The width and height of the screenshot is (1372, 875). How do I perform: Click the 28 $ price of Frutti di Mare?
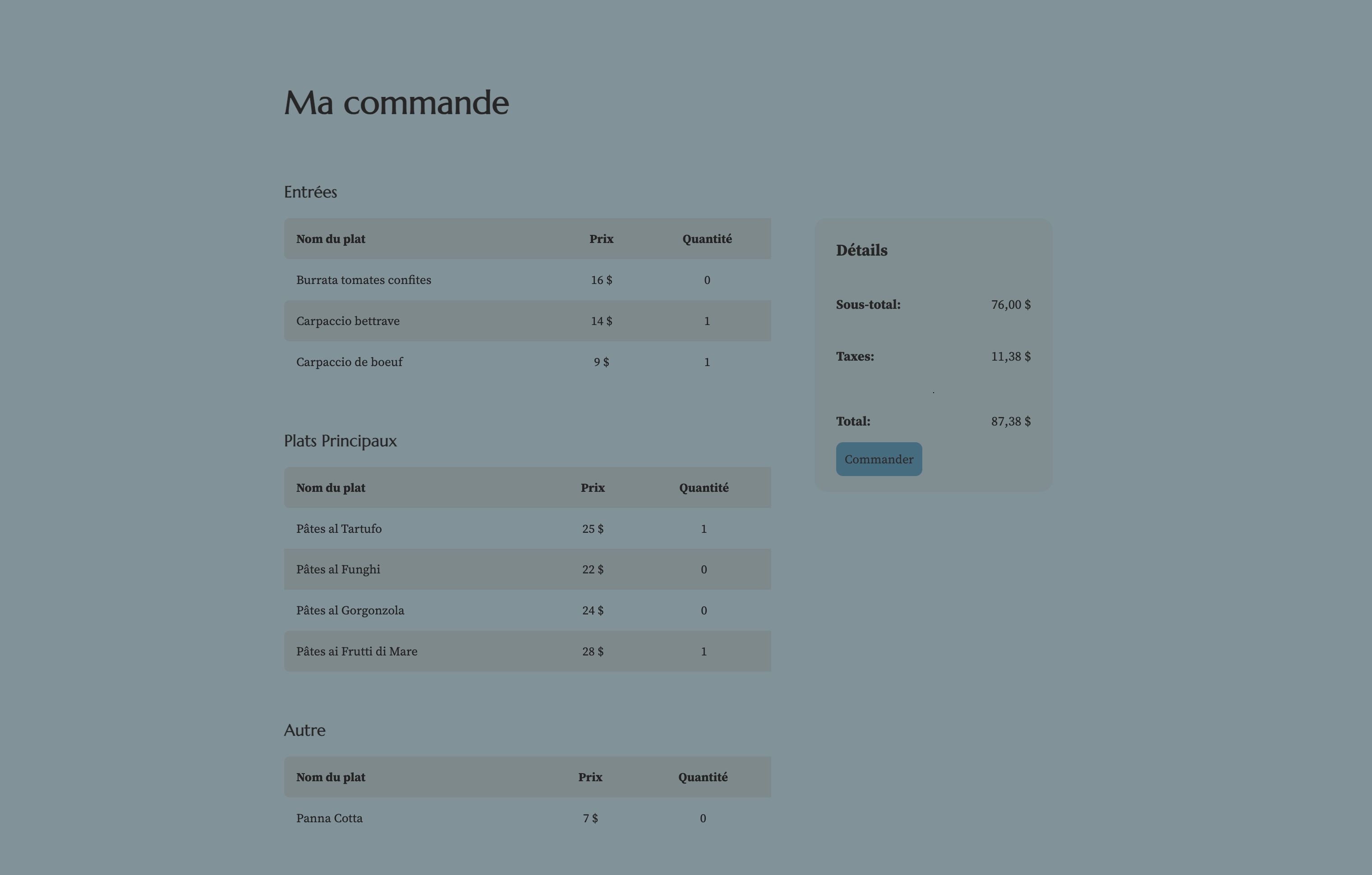pos(593,651)
